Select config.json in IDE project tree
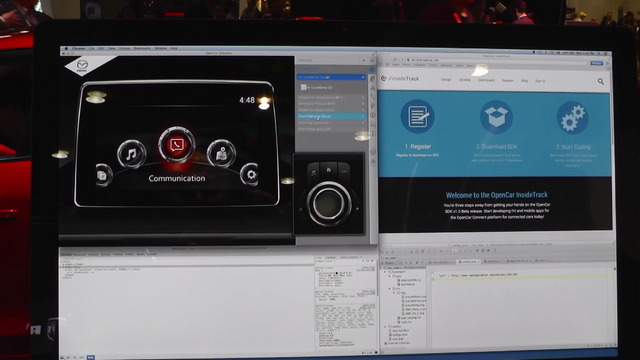The height and width of the screenshot is (360, 640). coord(398,334)
